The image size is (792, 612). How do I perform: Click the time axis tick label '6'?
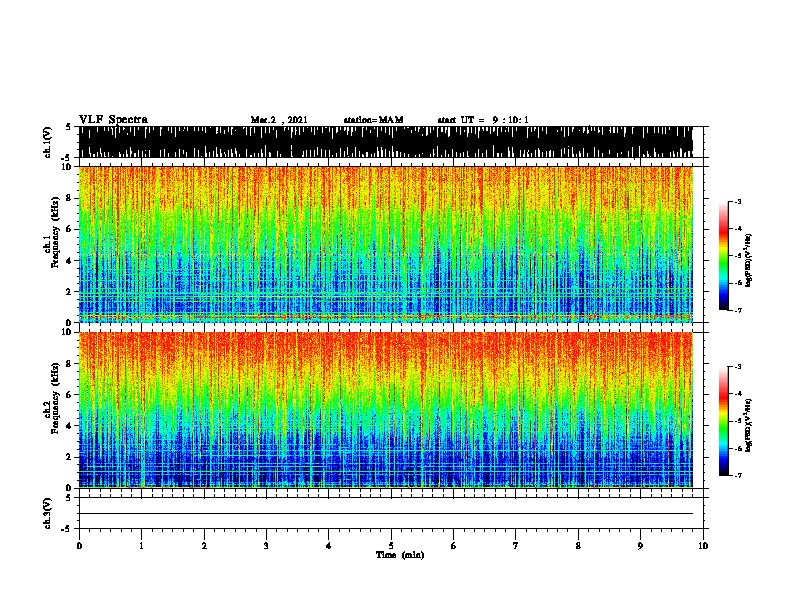tap(454, 546)
